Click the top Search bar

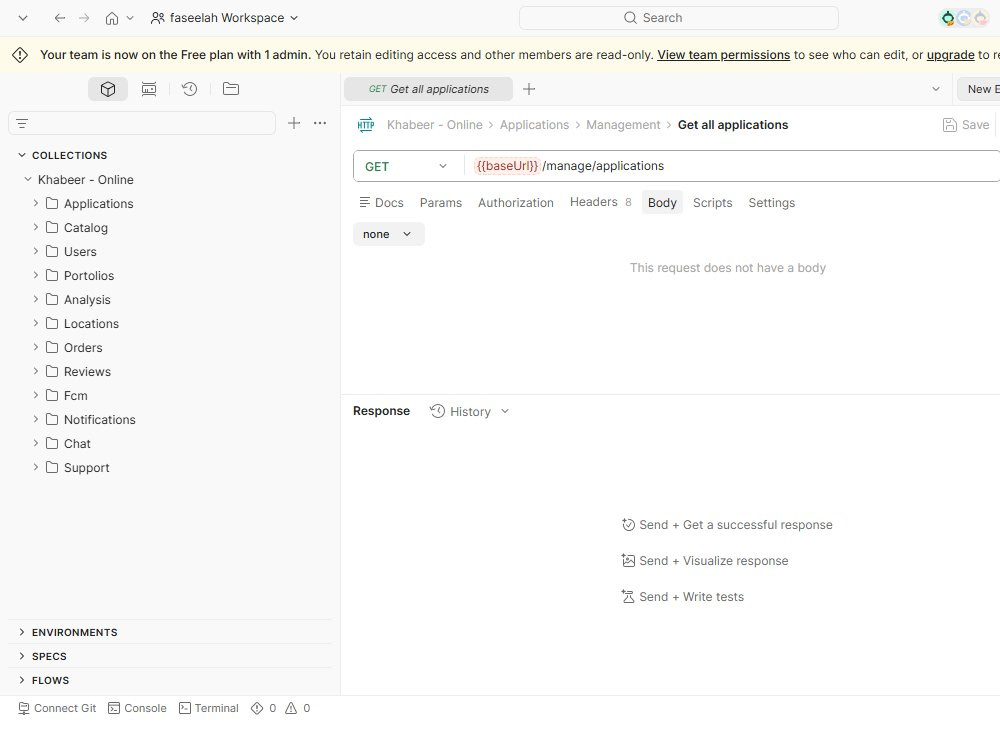pos(679,18)
